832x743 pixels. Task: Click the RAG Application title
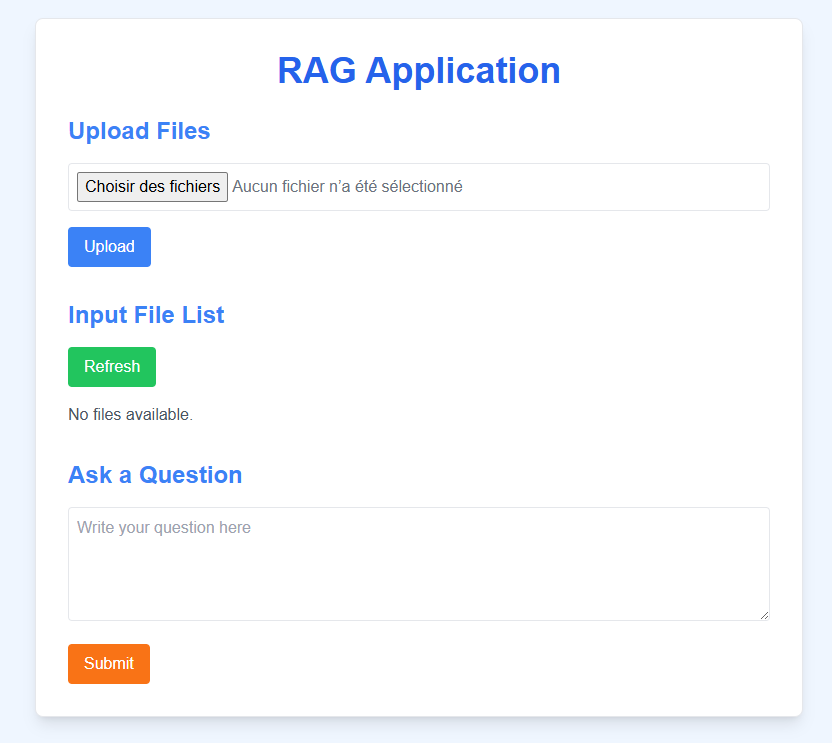click(418, 70)
